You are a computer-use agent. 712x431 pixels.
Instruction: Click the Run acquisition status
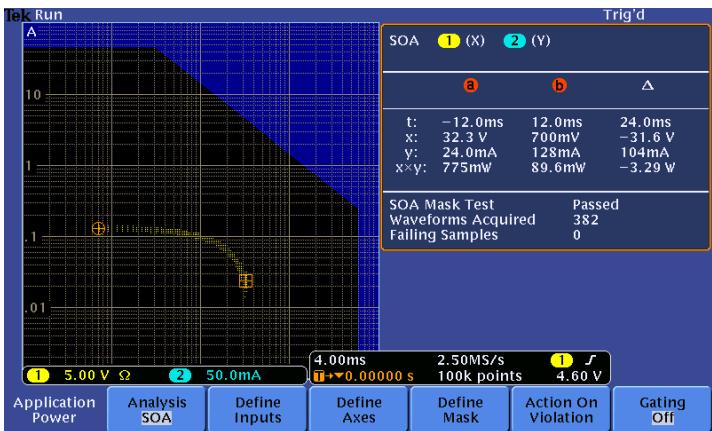(49, 15)
